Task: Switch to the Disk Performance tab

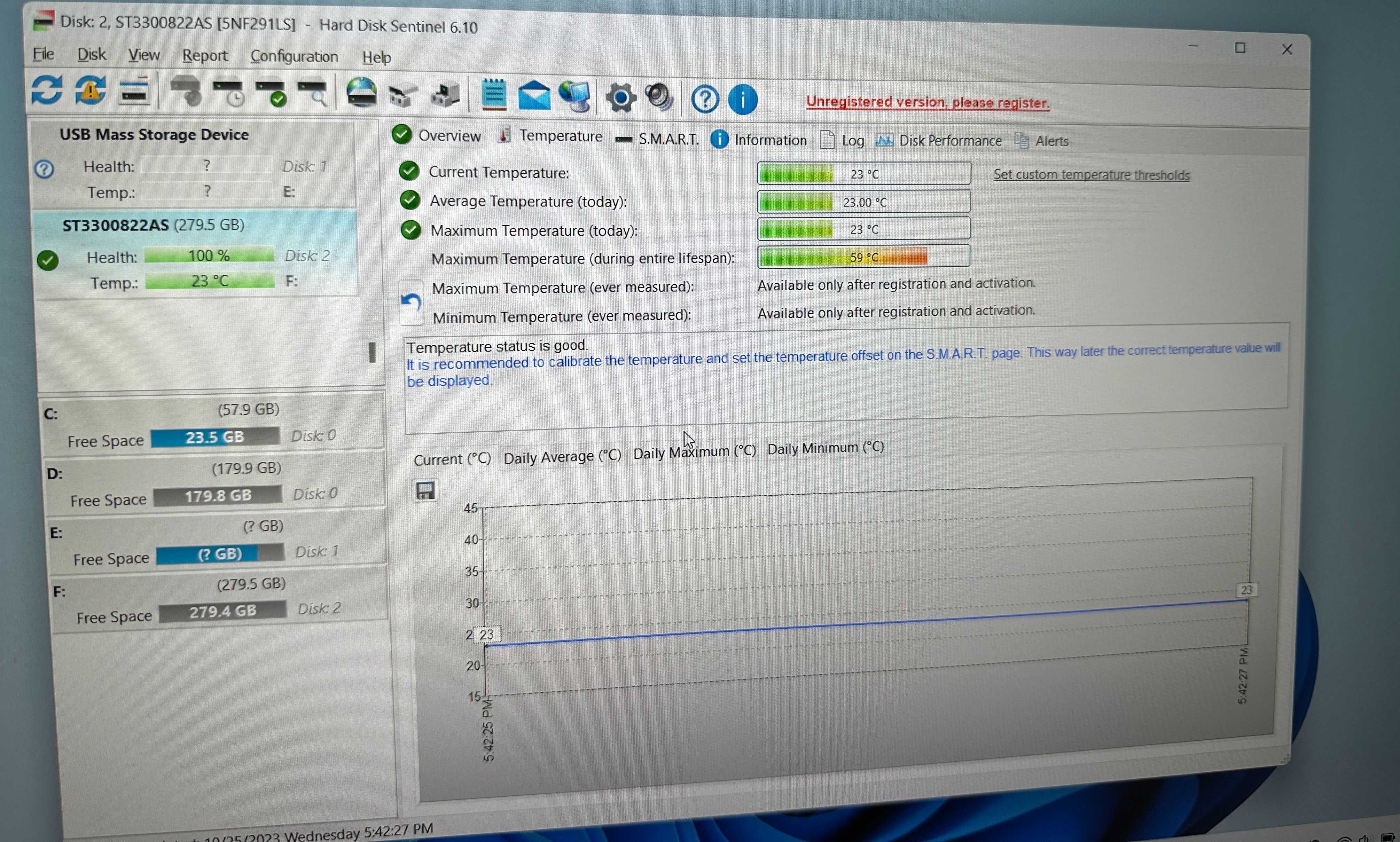Action: (x=939, y=141)
